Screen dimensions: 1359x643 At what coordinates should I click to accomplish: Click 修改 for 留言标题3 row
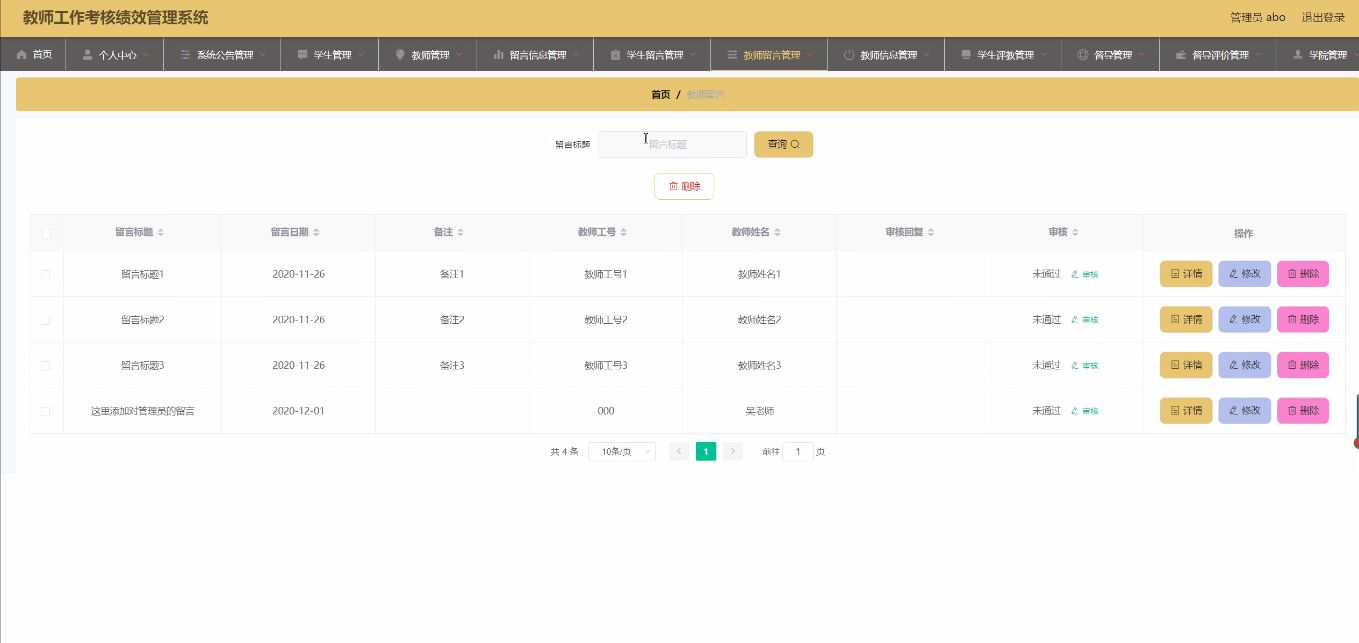tap(1244, 366)
